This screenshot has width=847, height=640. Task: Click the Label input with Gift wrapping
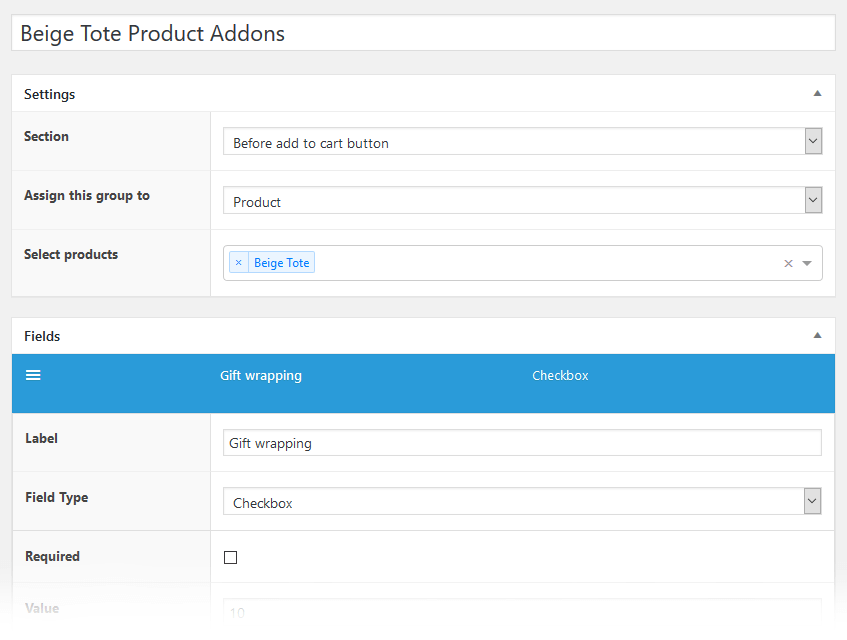click(522, 442)
